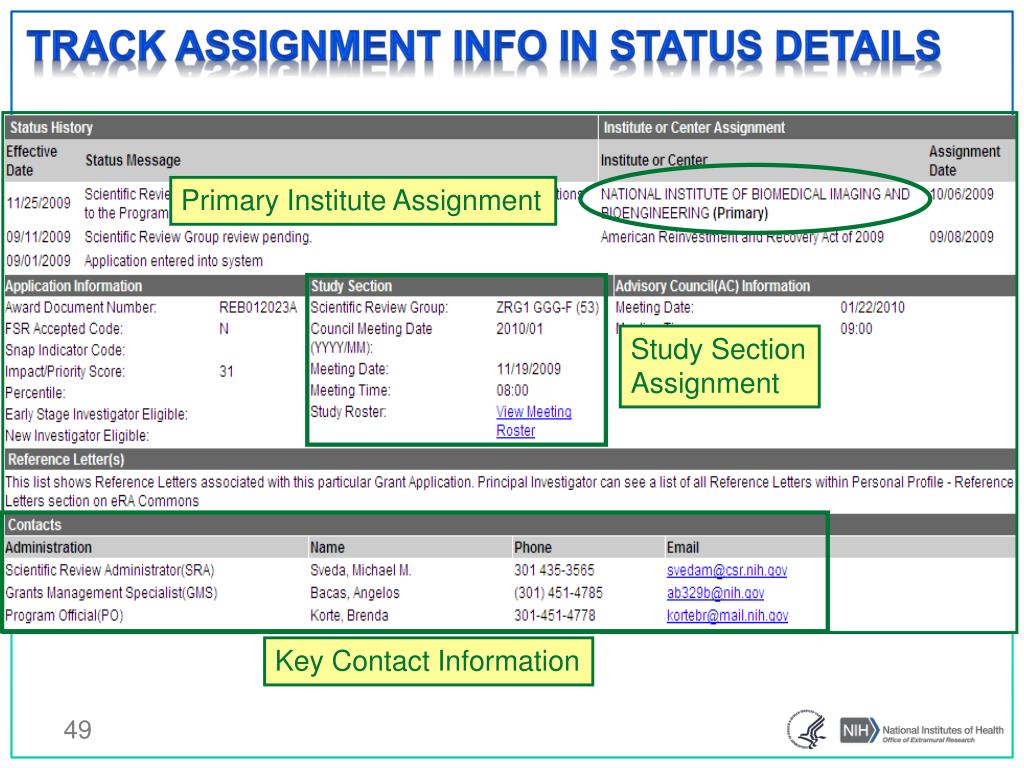The height and width of the screenshot is (768, 1024).
Task: Click the NIH logo badge
Action: pos(859,730)
